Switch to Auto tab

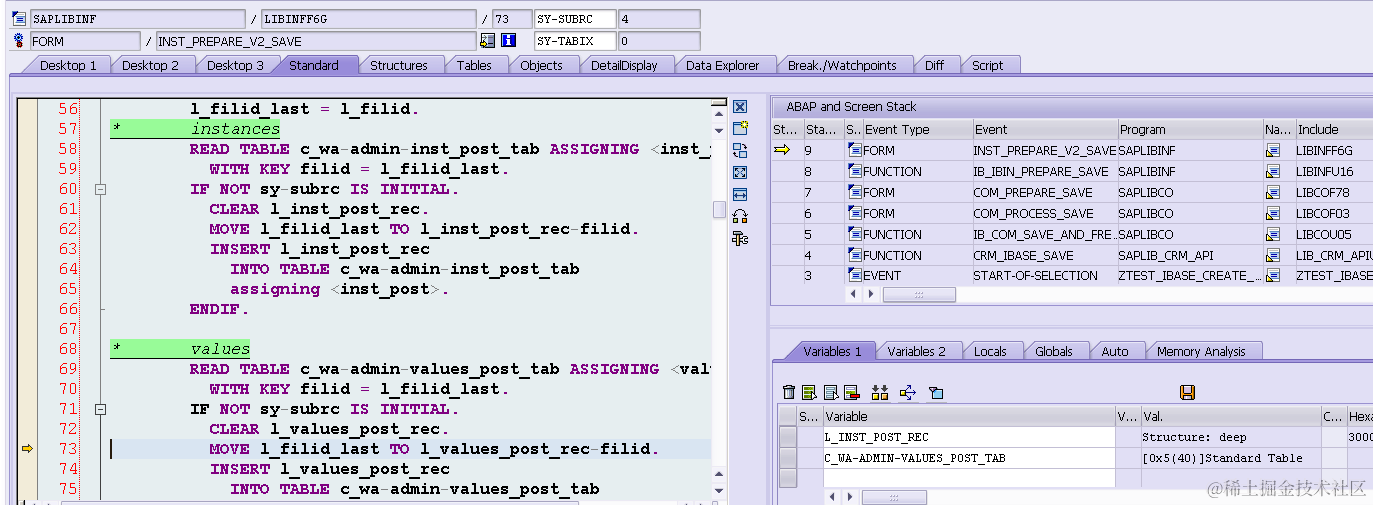point(1115,351)
